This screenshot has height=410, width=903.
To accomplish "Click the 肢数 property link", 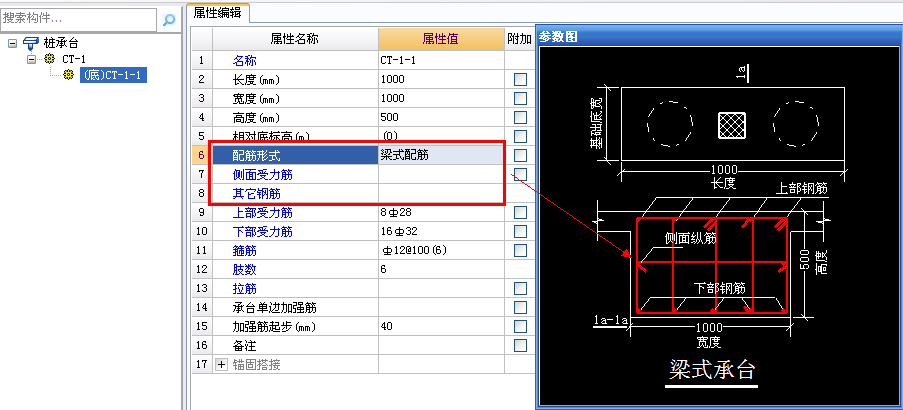I will pyautogui.click(x=245, y=269).
